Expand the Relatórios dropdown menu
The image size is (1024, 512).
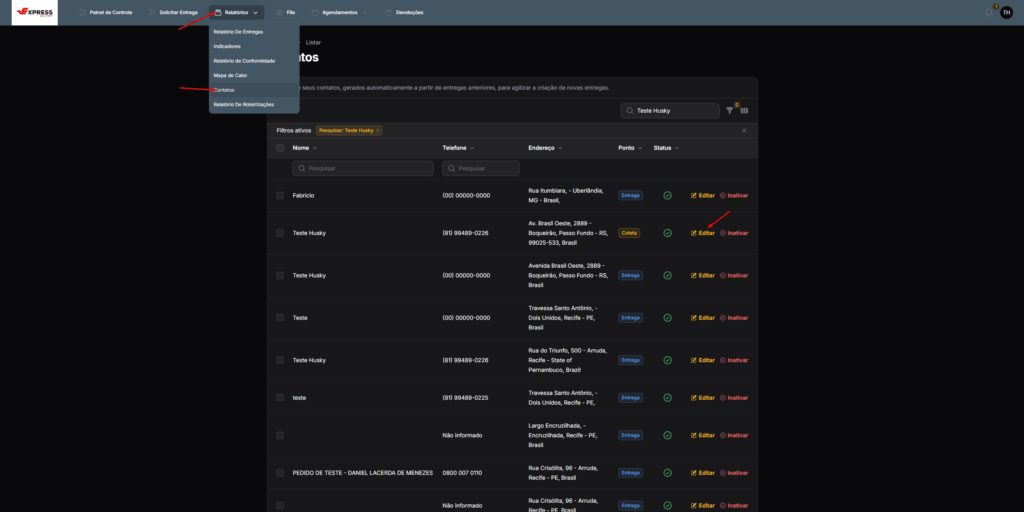click(237, 12)
